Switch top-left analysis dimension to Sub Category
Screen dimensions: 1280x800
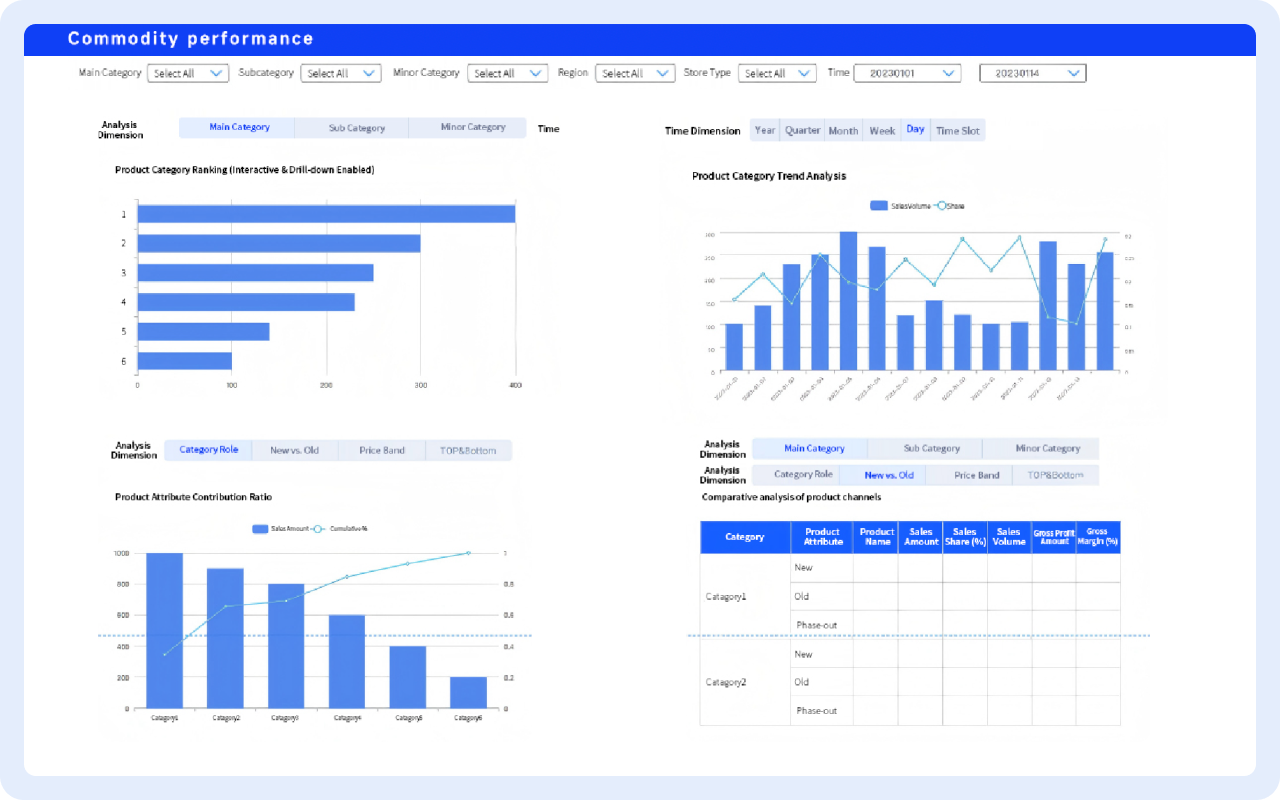(x=356, y=128)
